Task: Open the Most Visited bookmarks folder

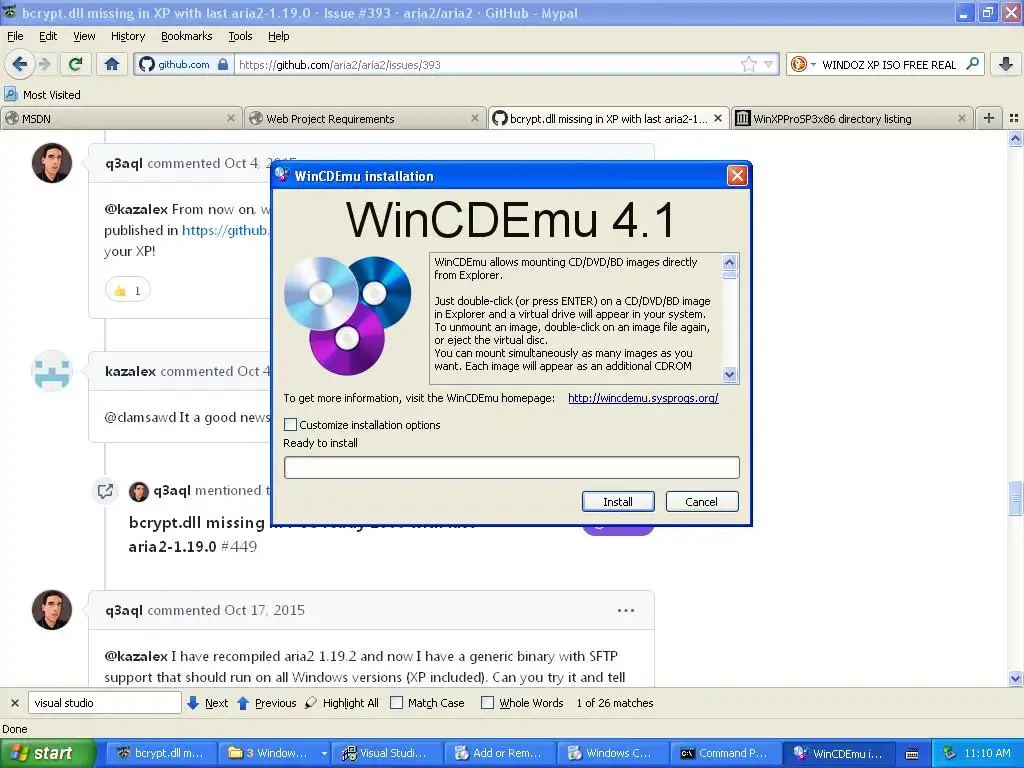Action: coord(43,95)
